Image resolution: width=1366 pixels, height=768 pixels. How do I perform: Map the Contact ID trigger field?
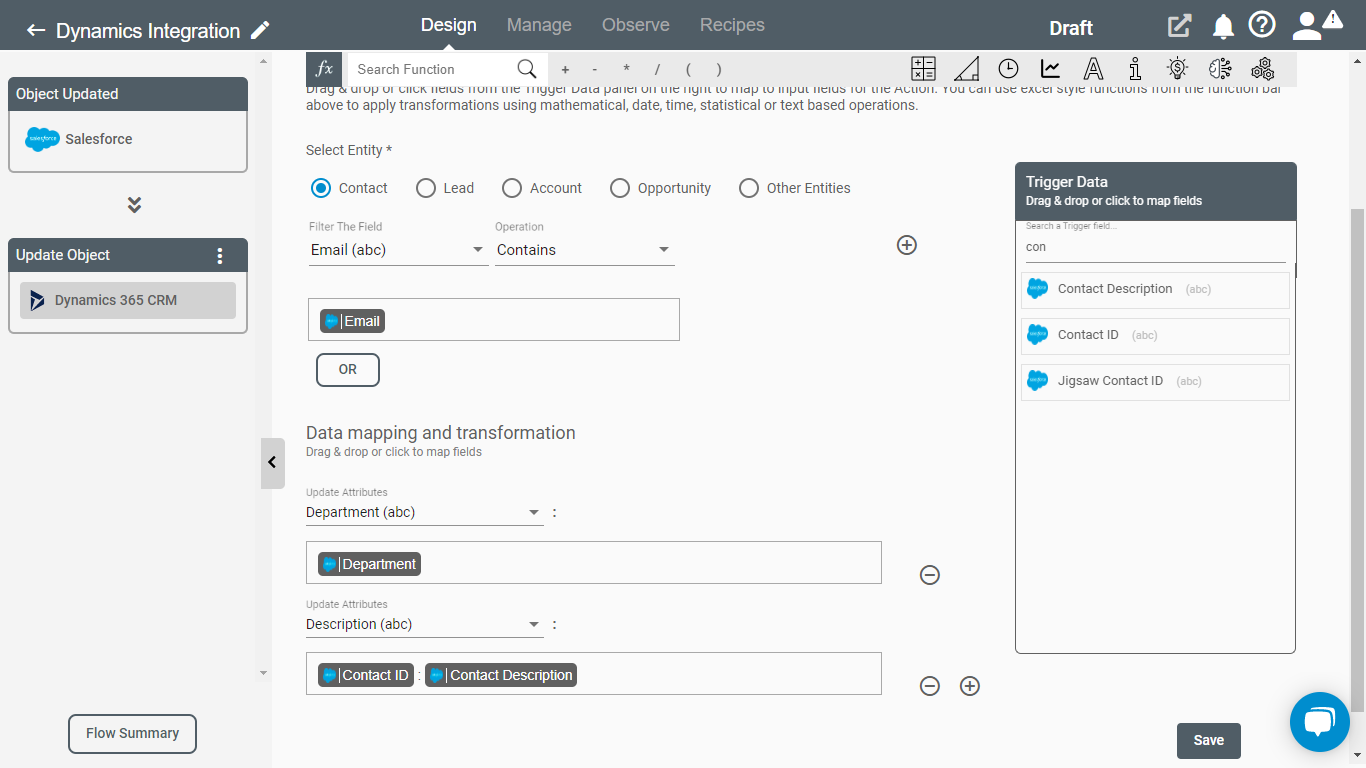[1155, 335]
